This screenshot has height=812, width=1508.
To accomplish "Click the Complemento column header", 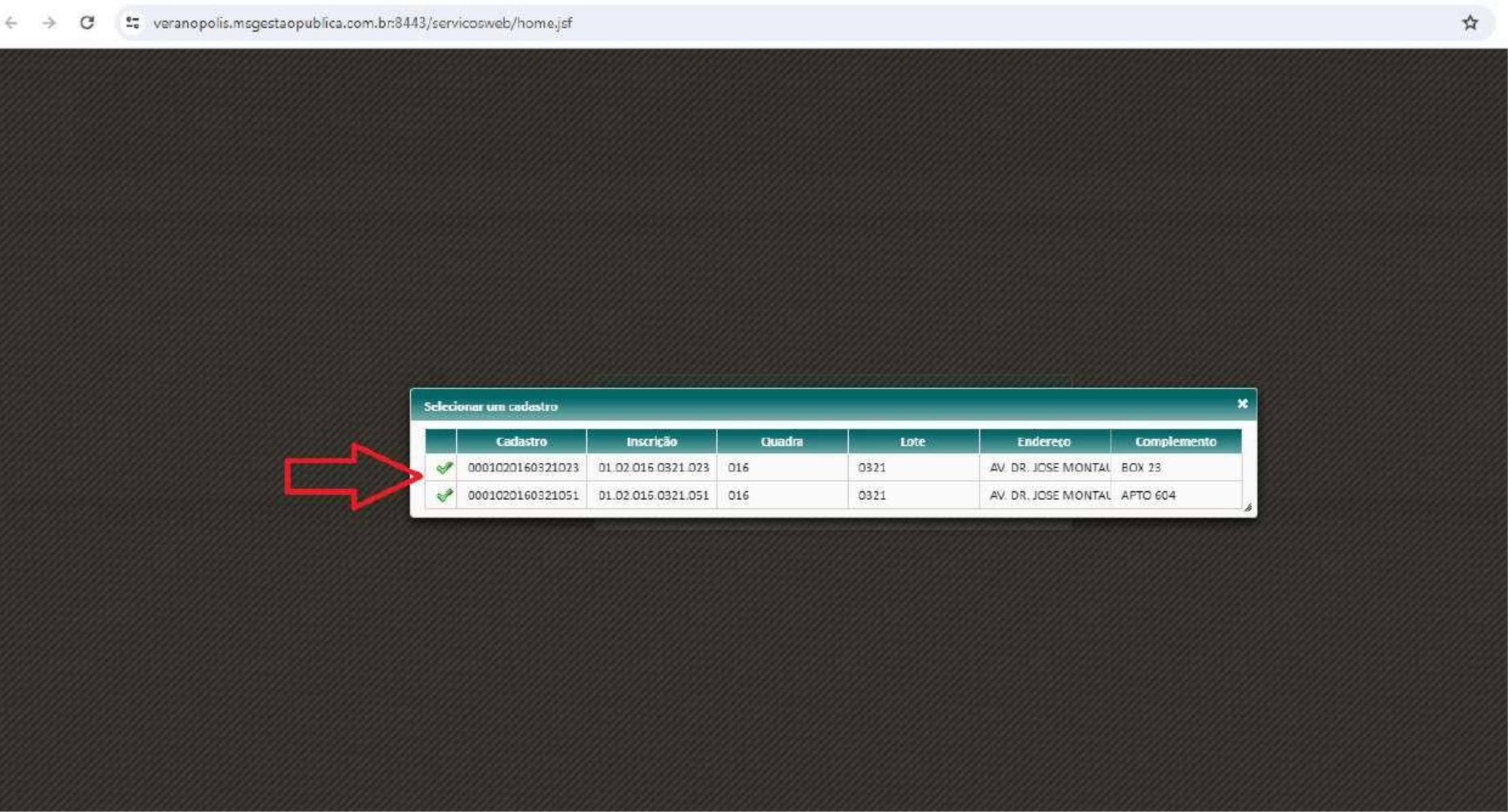I will pyautogui.click(x=1176, y=441).
